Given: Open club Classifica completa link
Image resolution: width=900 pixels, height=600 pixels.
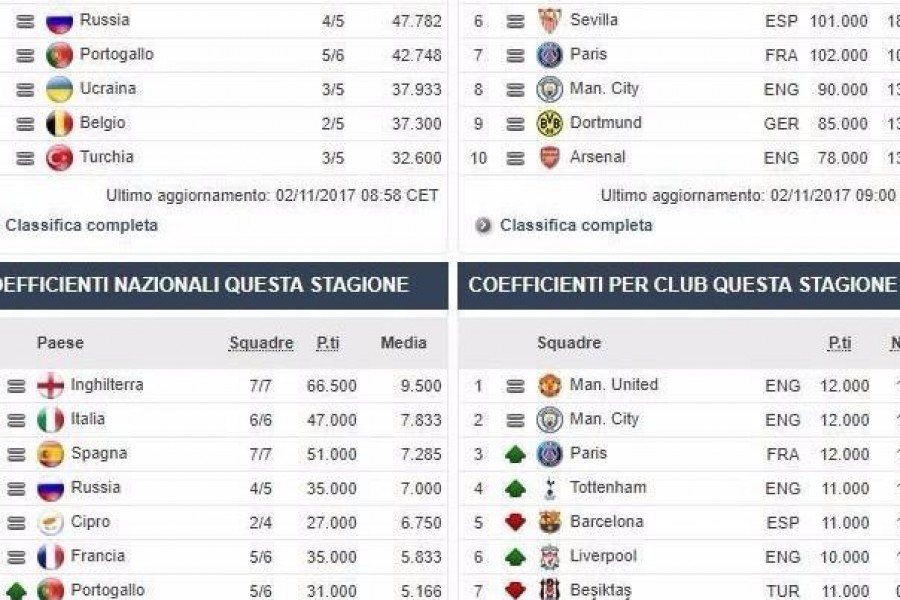Looking at the screenshot, I should tap(576, 225).
